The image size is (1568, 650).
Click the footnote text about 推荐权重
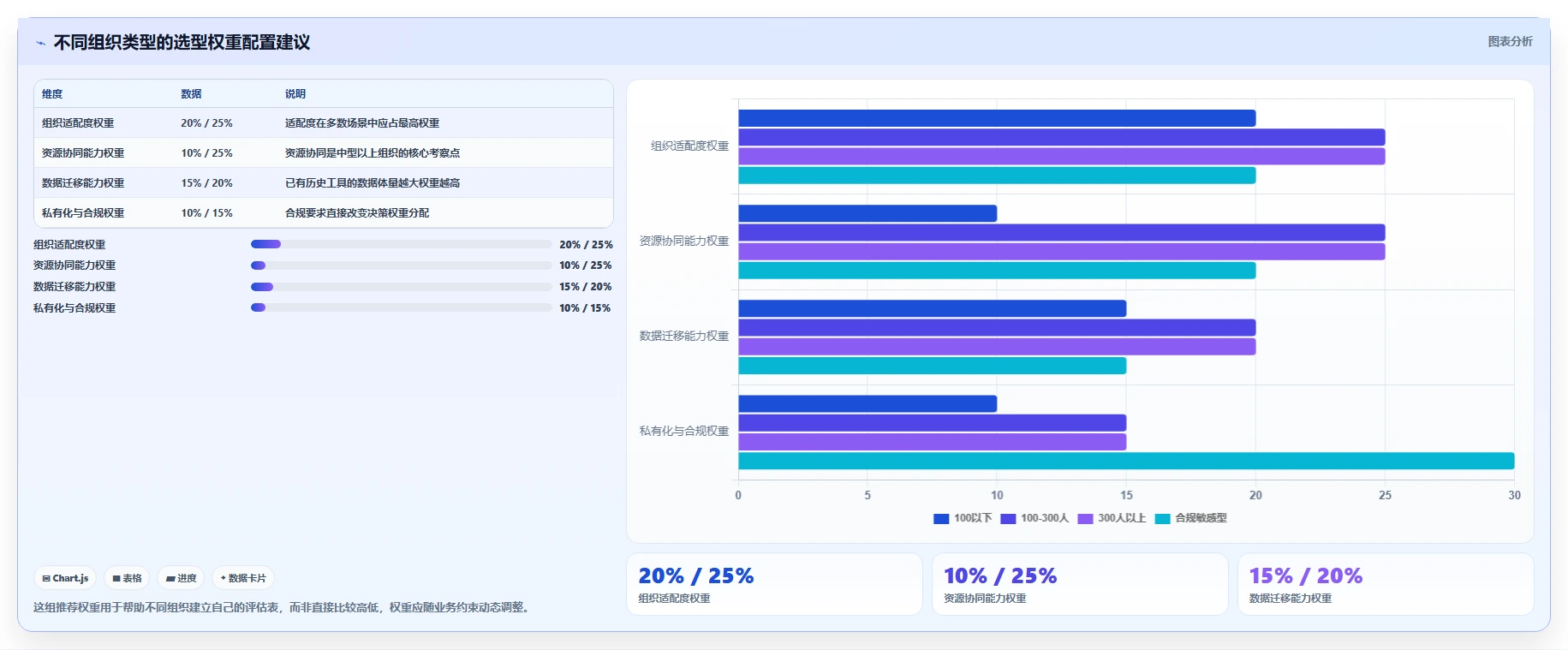coord(283,607)
